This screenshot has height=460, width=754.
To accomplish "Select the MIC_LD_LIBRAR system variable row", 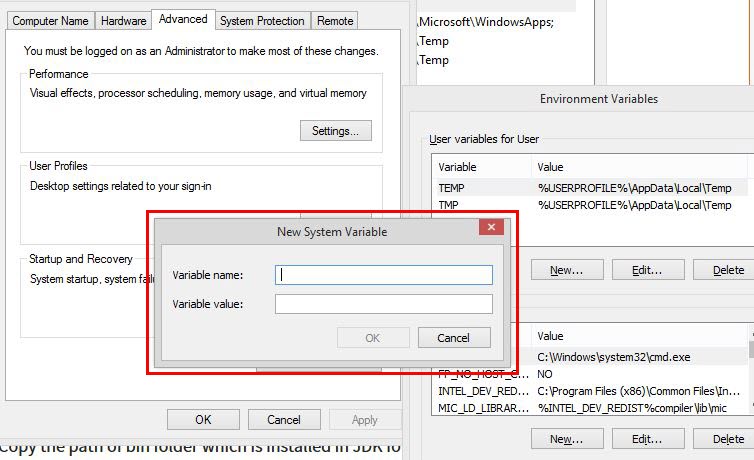I will (590, 408).
